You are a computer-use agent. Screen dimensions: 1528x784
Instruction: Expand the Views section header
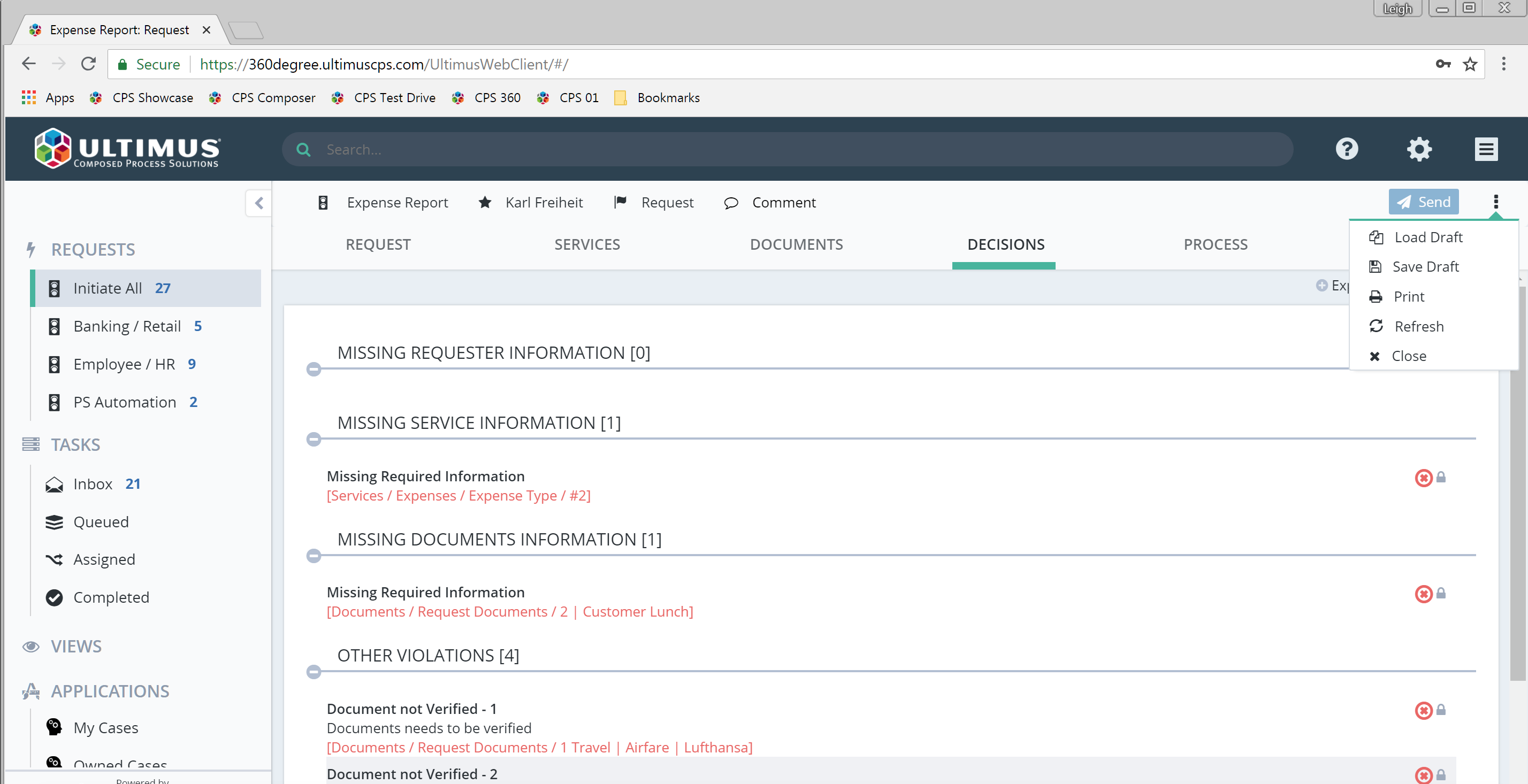point(76,646)
